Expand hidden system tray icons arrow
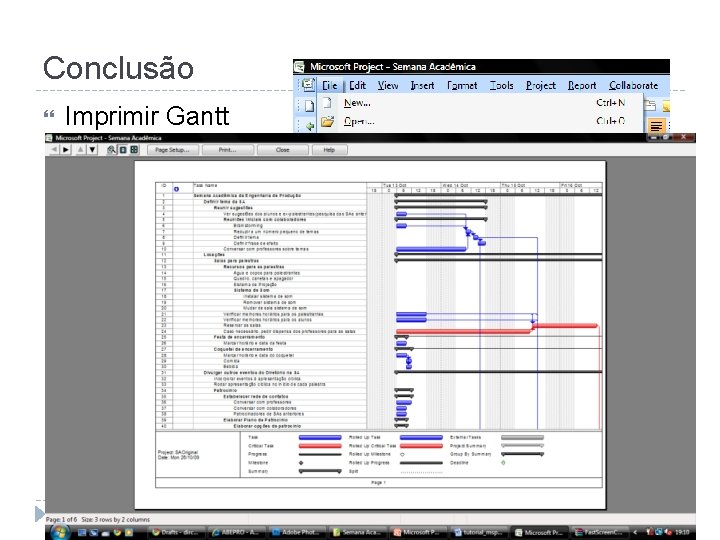 [x=636, y=533]
